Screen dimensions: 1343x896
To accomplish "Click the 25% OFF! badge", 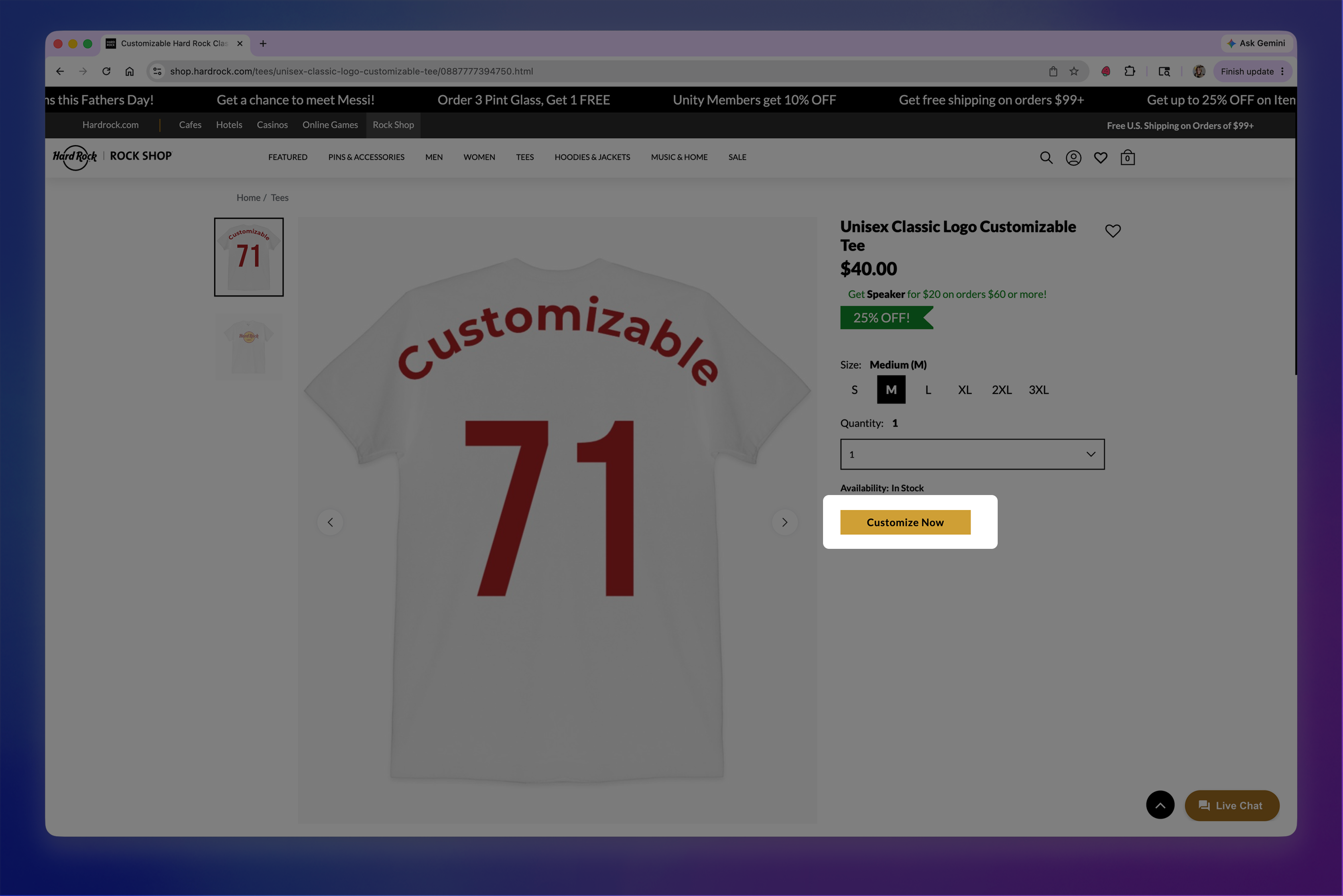I will coord(886,318).
